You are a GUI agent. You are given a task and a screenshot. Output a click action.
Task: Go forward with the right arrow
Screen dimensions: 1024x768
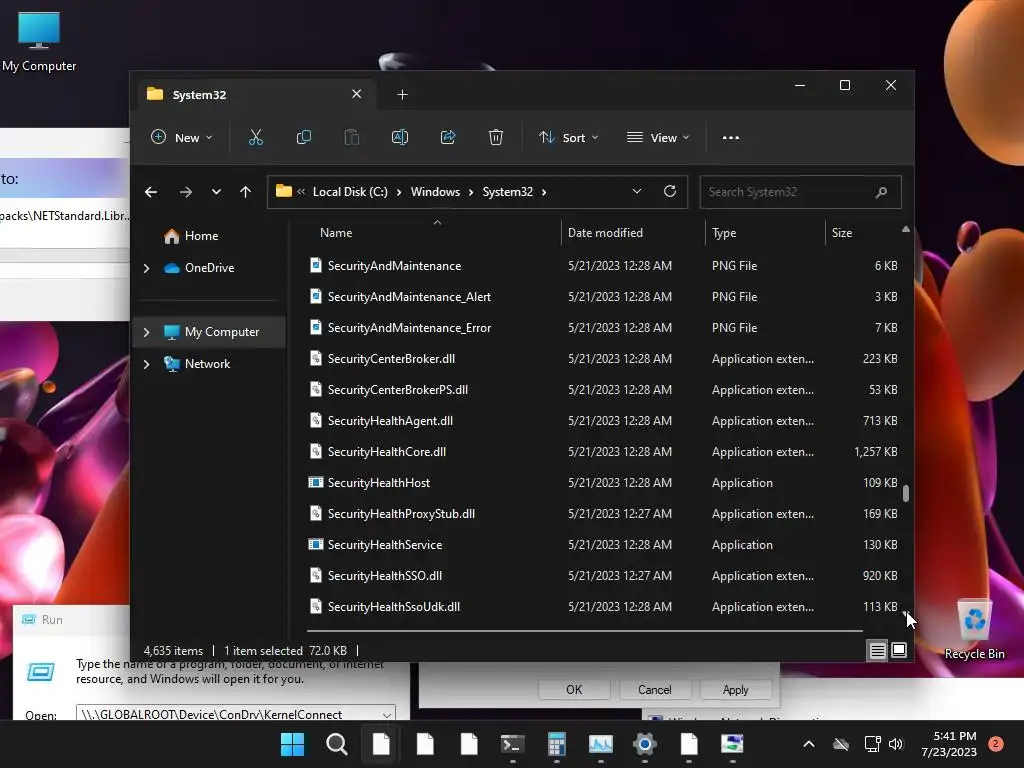[x=186, y=192]
